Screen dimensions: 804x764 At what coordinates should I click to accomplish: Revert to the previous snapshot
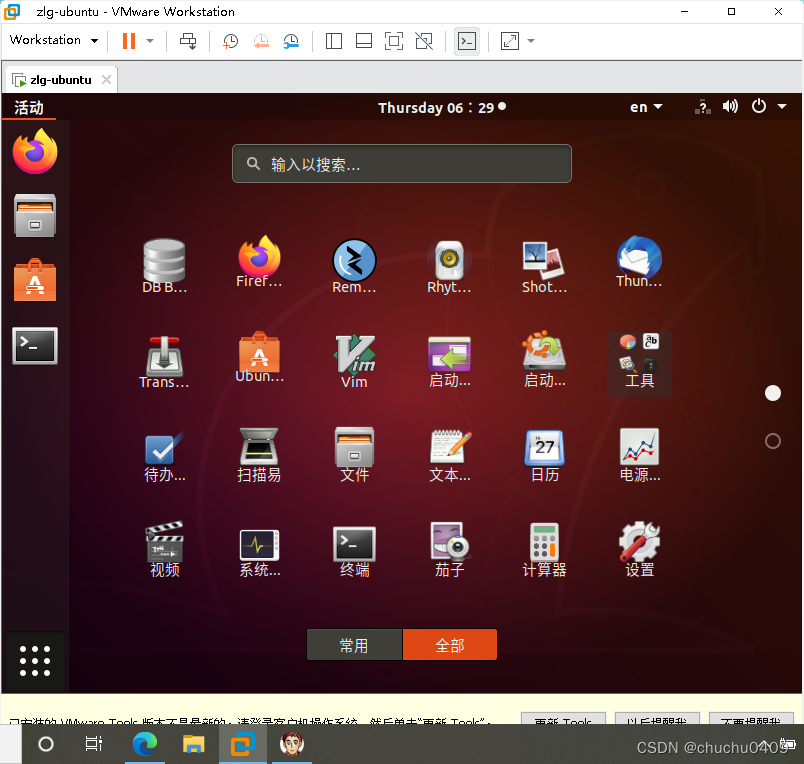point(261,41)
